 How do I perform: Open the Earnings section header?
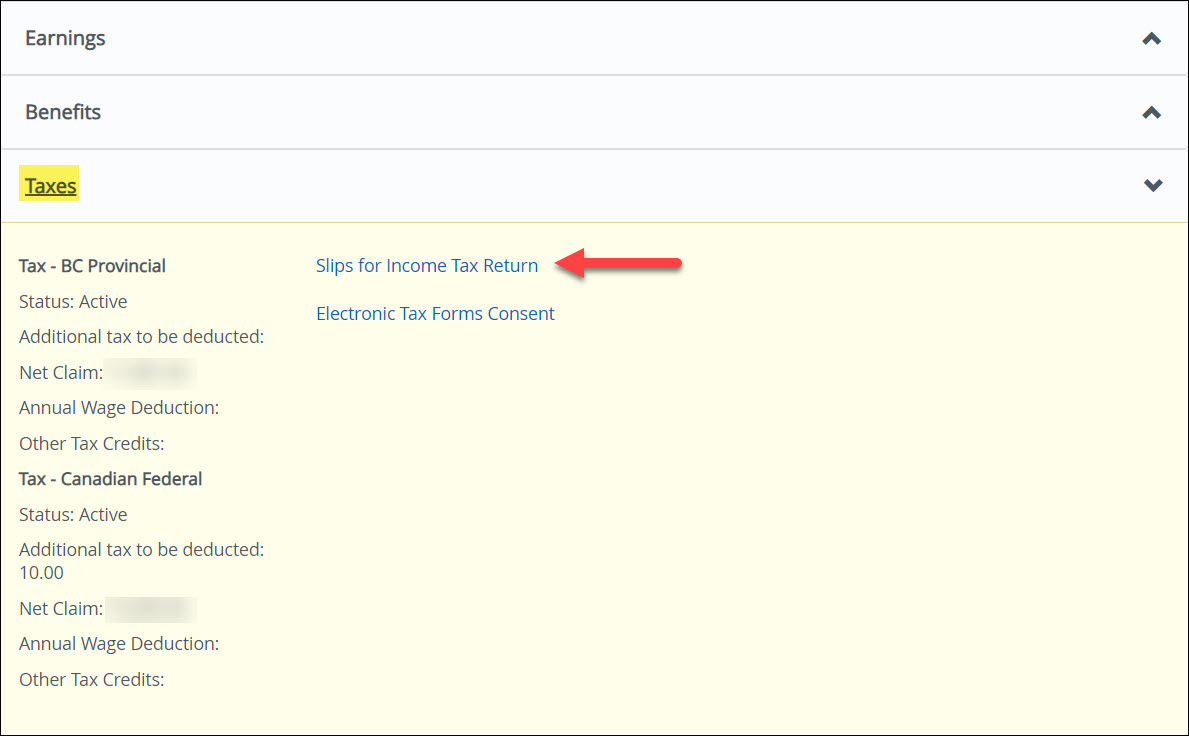click(x=65, y=38)
